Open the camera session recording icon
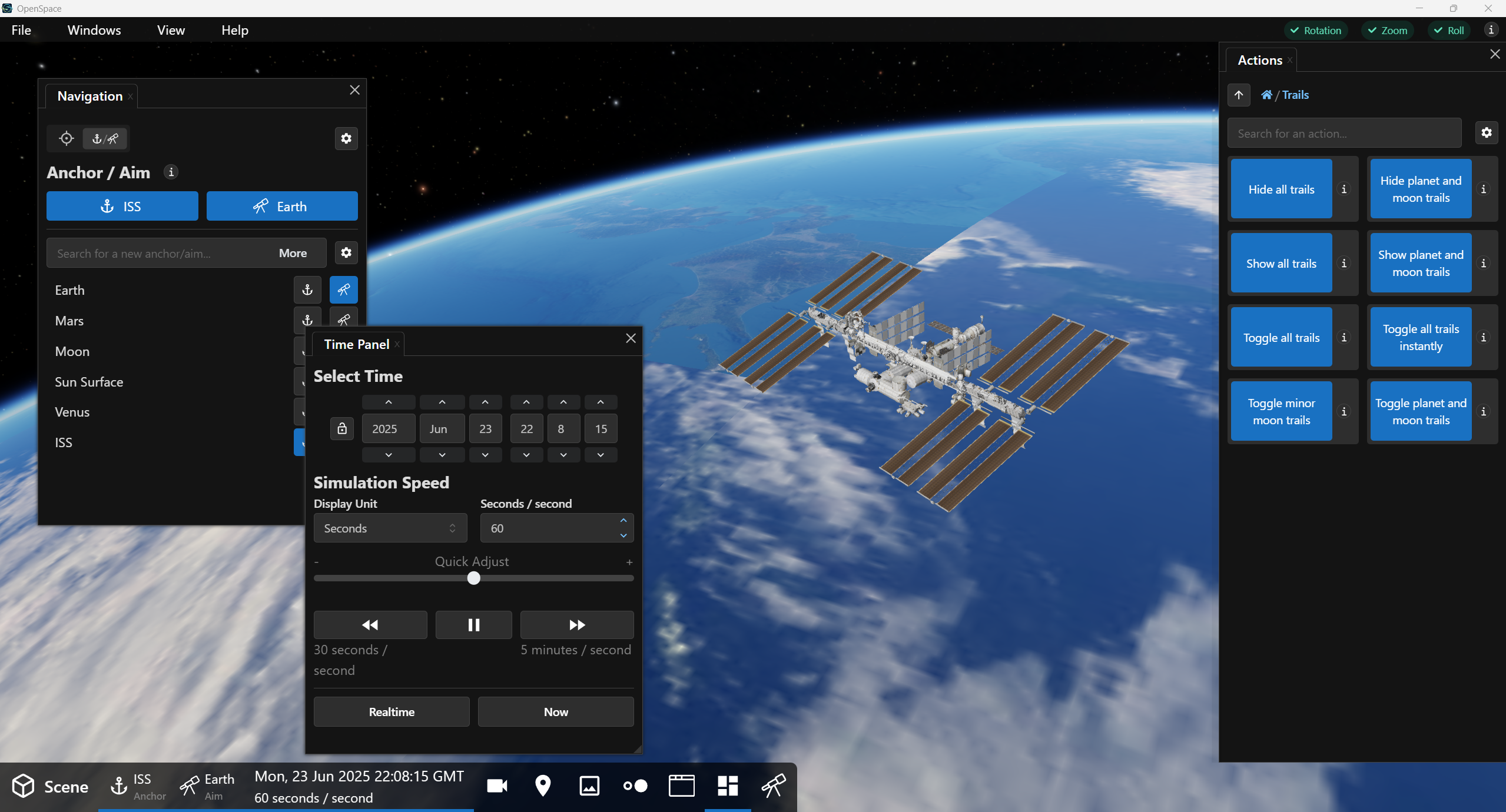Image resolution: width=1506 pixels, height=812 pixels. coord(497,786)
